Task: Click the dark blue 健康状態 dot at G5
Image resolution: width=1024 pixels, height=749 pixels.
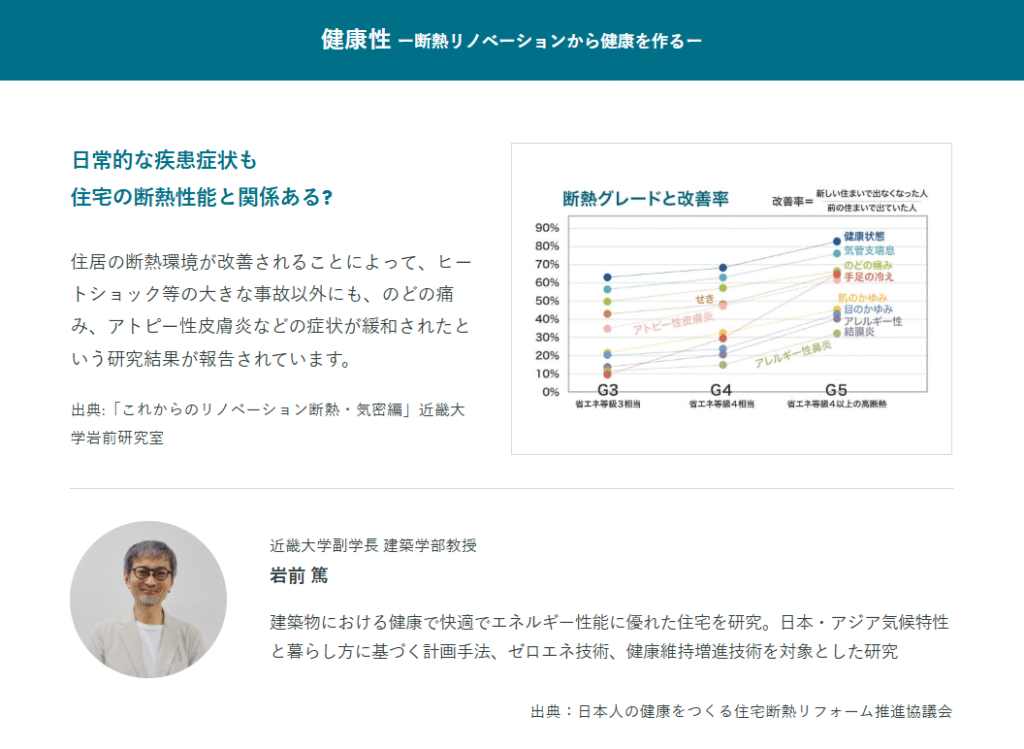Action: click(x=837, y=241)
